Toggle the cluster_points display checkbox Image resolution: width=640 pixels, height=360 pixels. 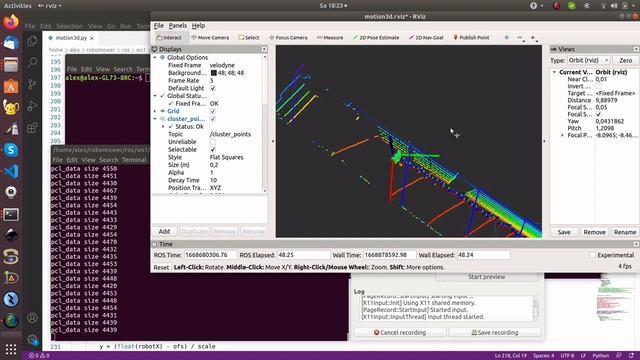213,119
